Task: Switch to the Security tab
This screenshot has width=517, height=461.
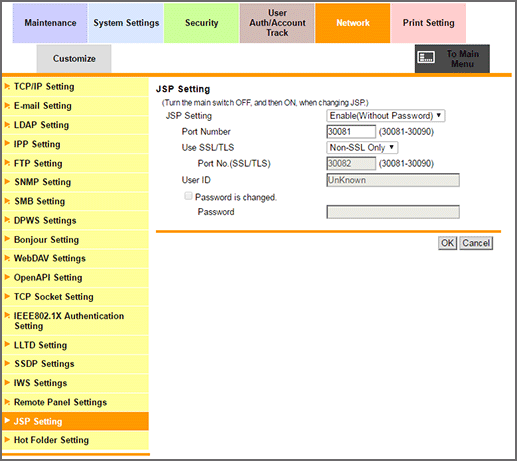Action: pyautogui.click(x=201, y=23)
